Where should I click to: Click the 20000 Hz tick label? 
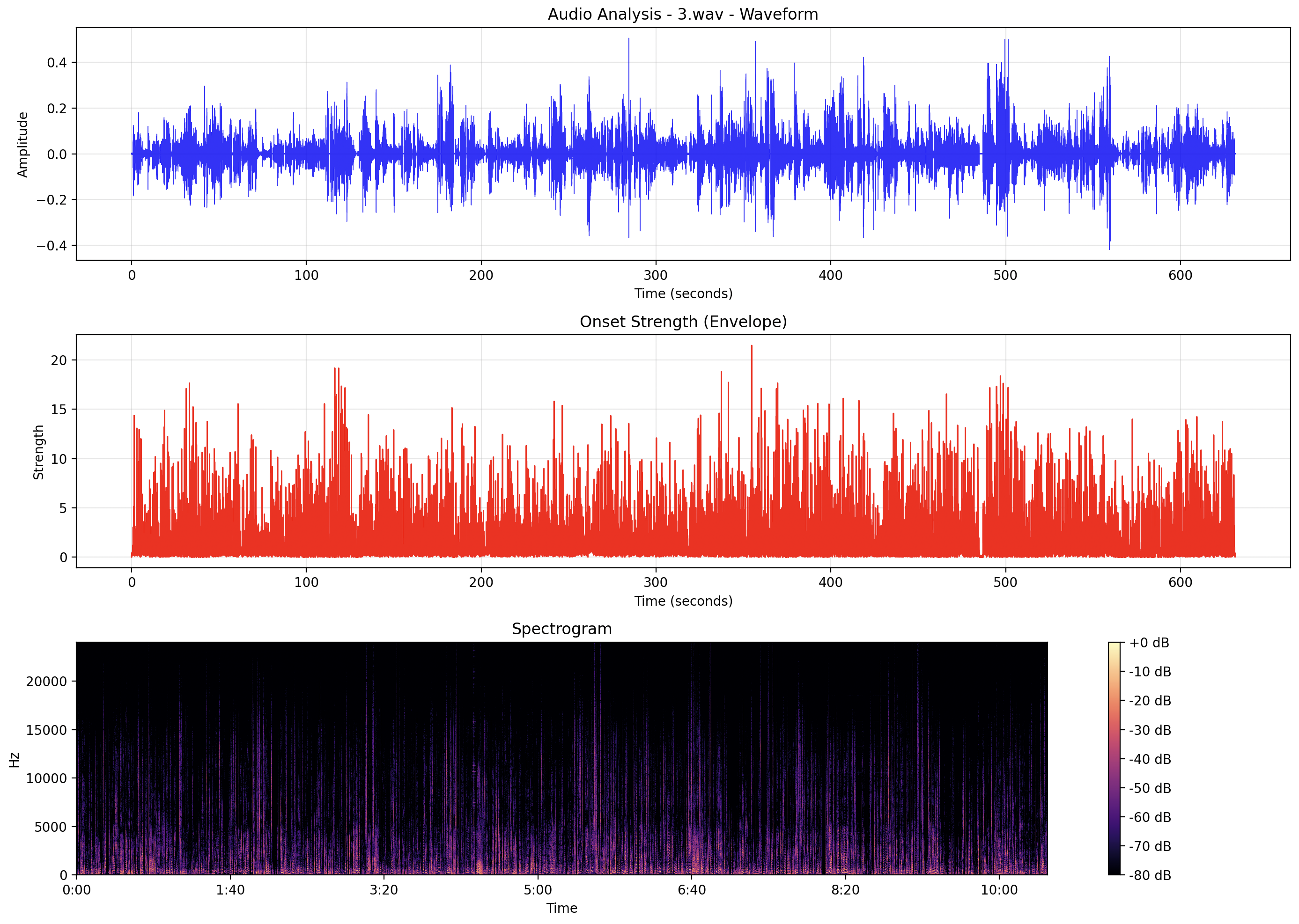click(x=47, y=681)
